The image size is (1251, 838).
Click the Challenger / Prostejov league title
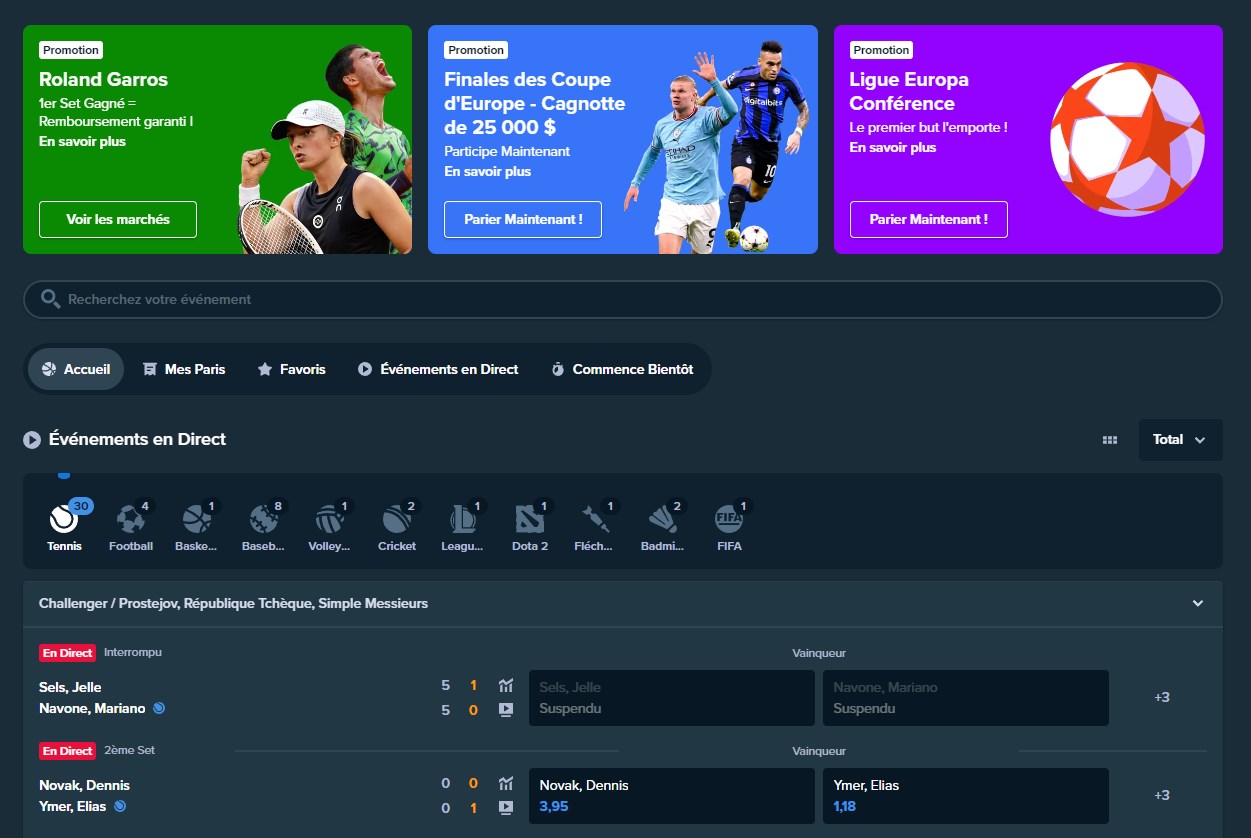[233, 603]
